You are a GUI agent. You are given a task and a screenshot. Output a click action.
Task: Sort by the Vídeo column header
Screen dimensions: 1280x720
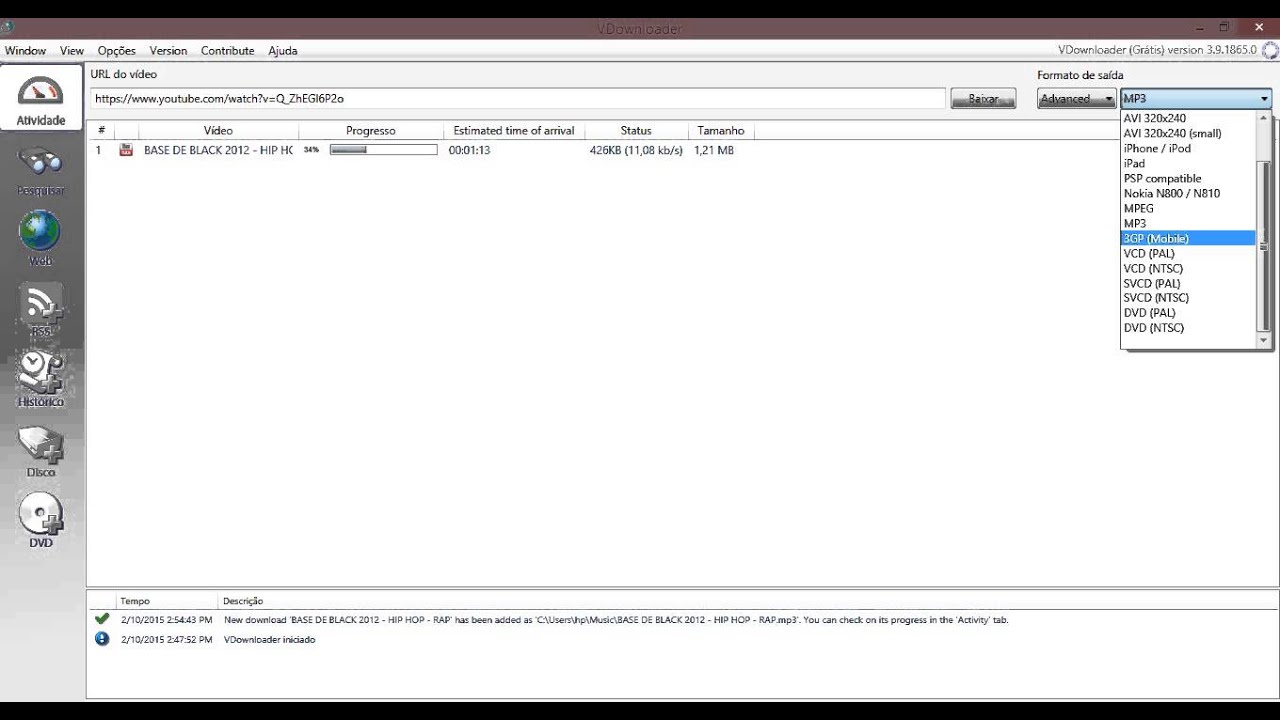tap(218, 131)
